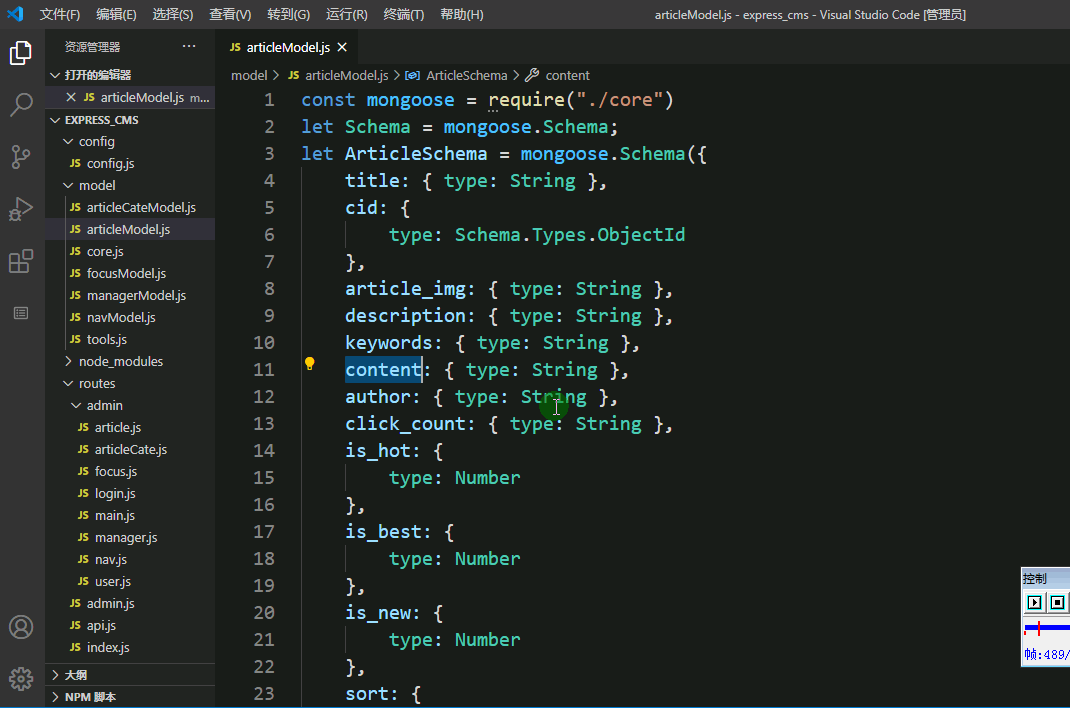Screen dimensions: 1070x708
Task: Collapse the Open Editors section
Action: click(x=130, y=75)
